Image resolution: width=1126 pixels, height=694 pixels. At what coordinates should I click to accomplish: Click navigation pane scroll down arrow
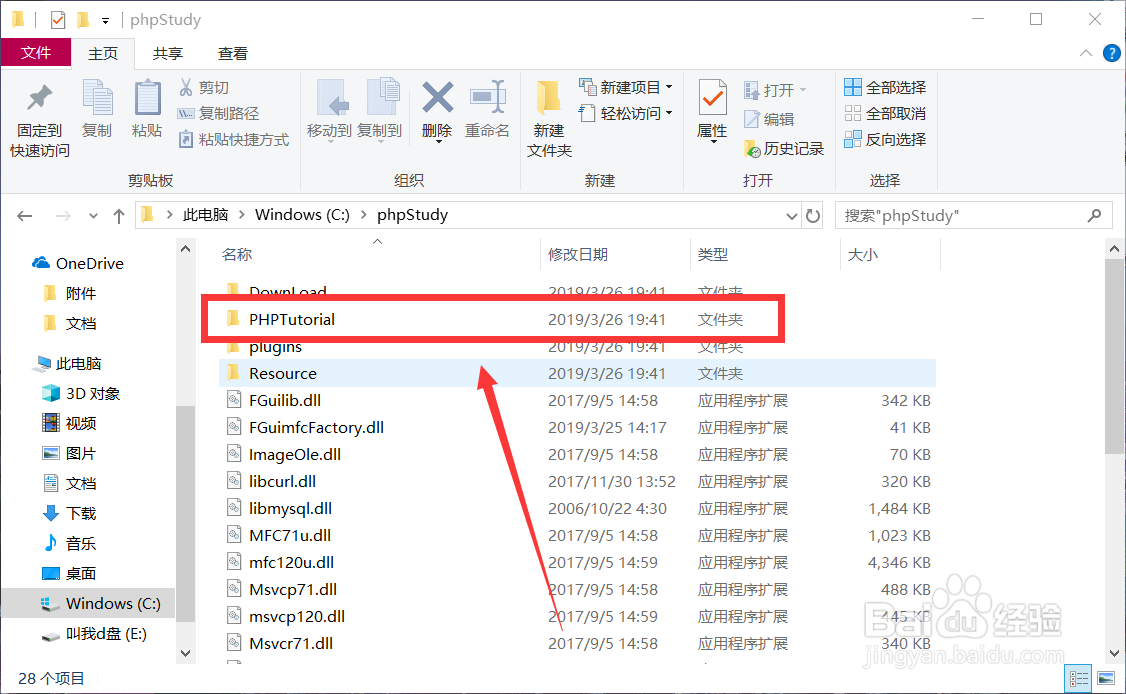[x=185, y=653]
